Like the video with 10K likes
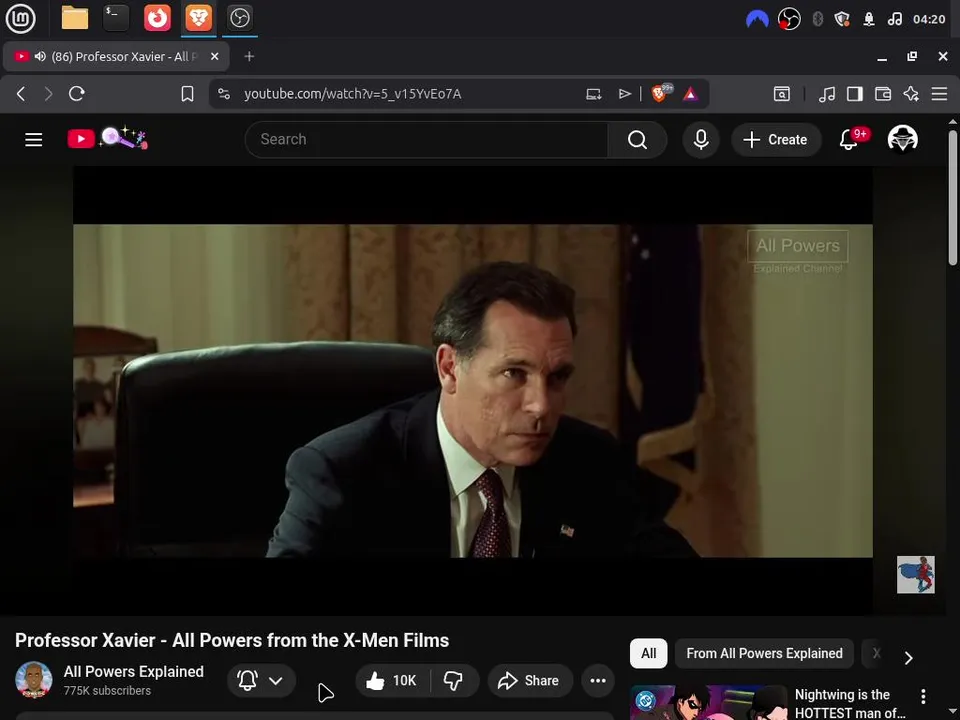The image size is (960, 720). pos(392,680)
